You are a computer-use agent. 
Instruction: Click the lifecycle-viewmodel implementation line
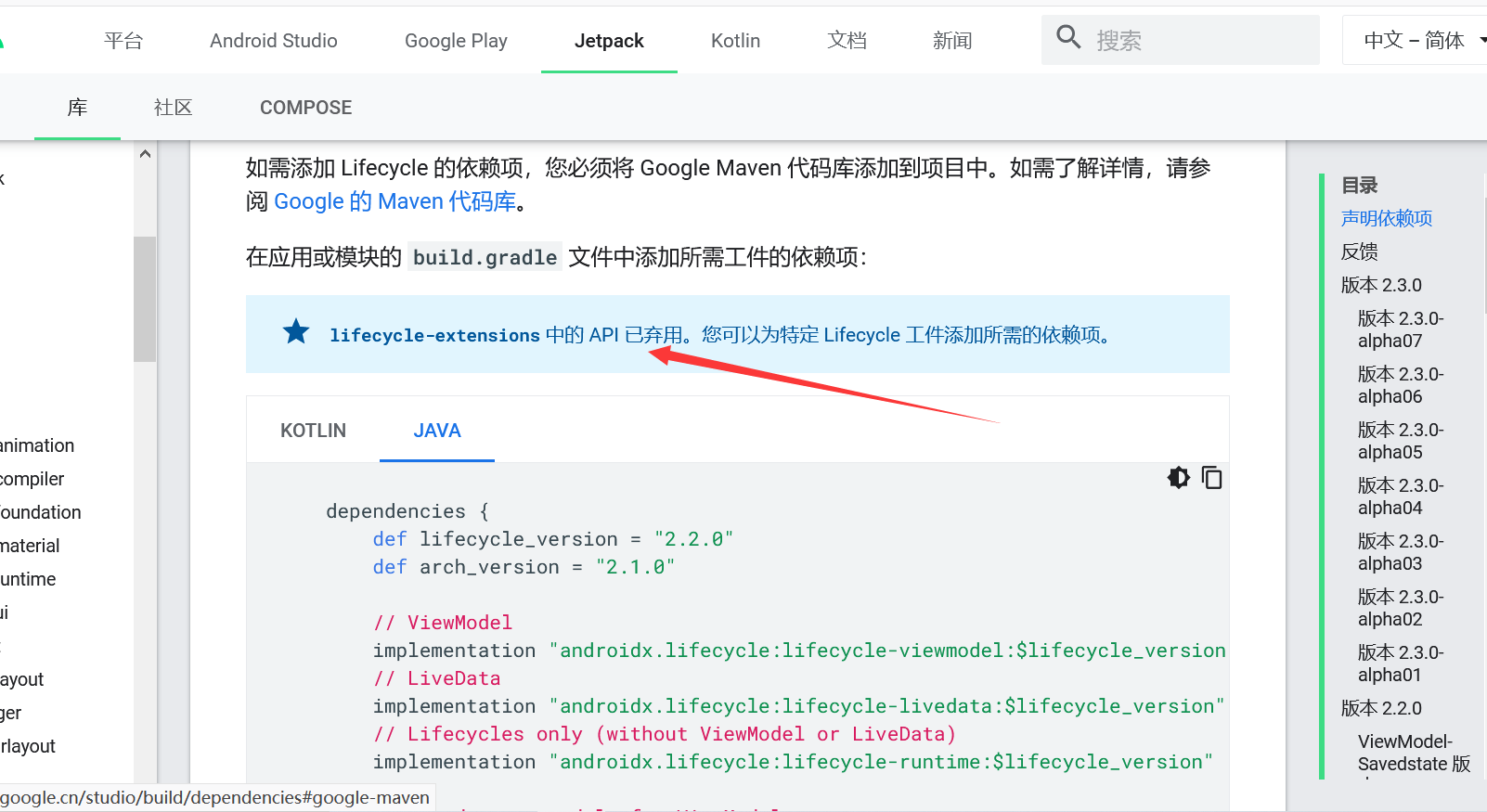tap(799, 651)
